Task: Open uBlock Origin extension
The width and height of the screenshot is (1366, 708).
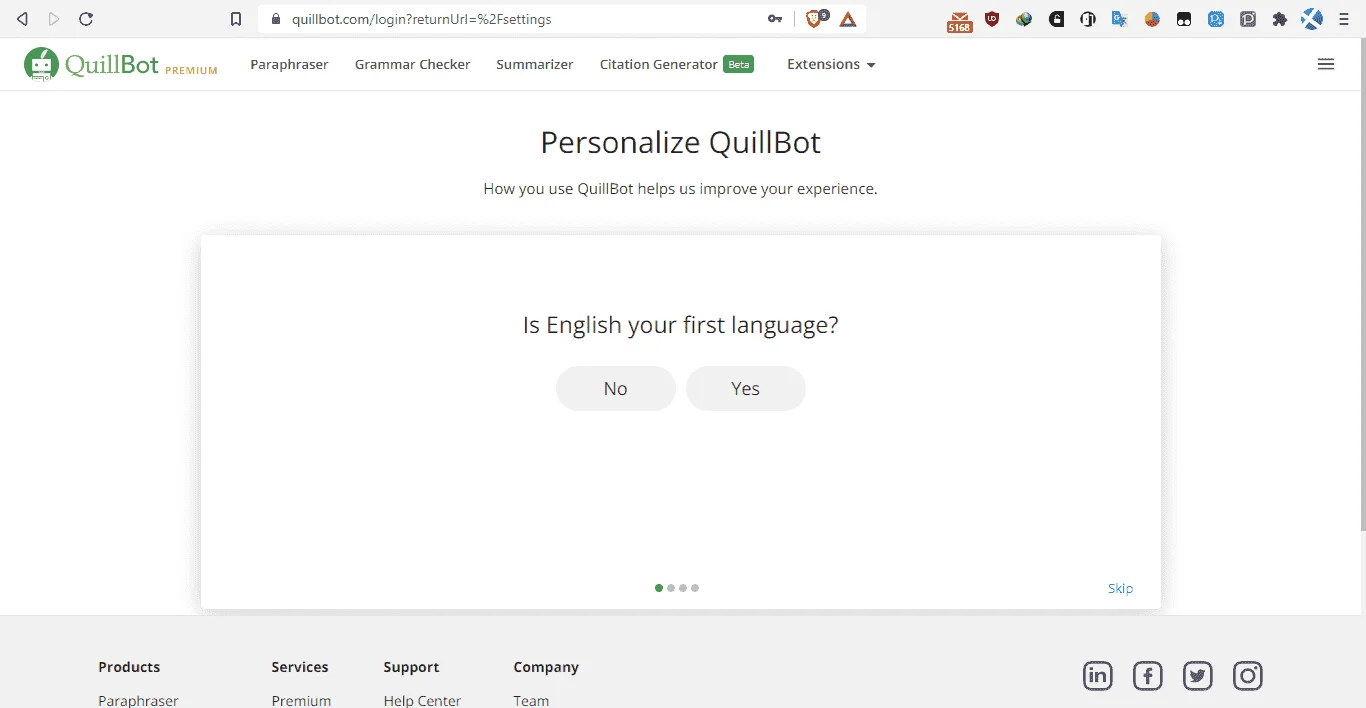Action: click(992, 18)
